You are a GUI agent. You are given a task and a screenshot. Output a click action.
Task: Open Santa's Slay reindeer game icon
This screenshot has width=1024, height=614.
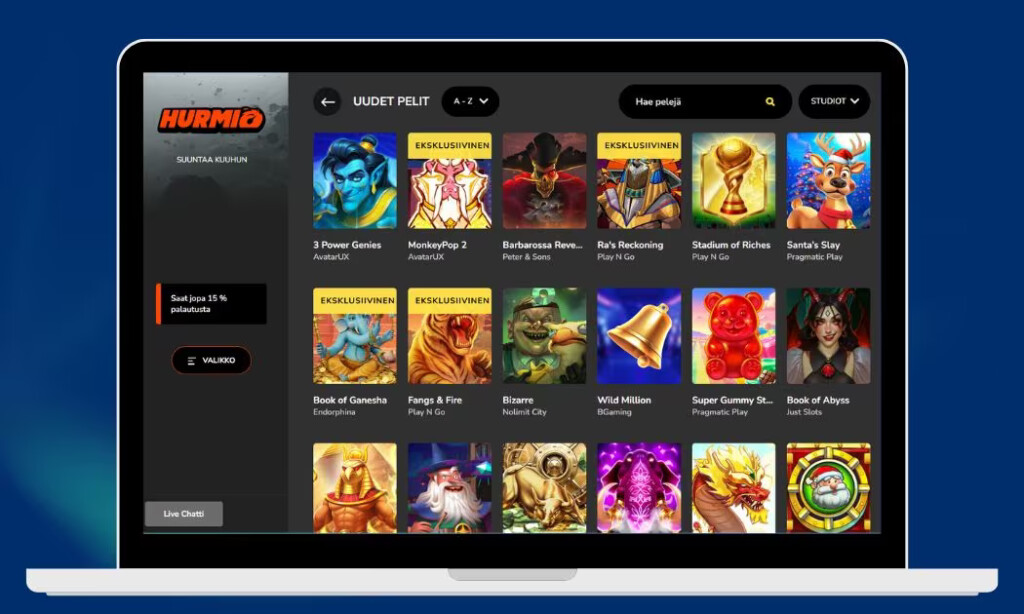[x=828, y=181]
